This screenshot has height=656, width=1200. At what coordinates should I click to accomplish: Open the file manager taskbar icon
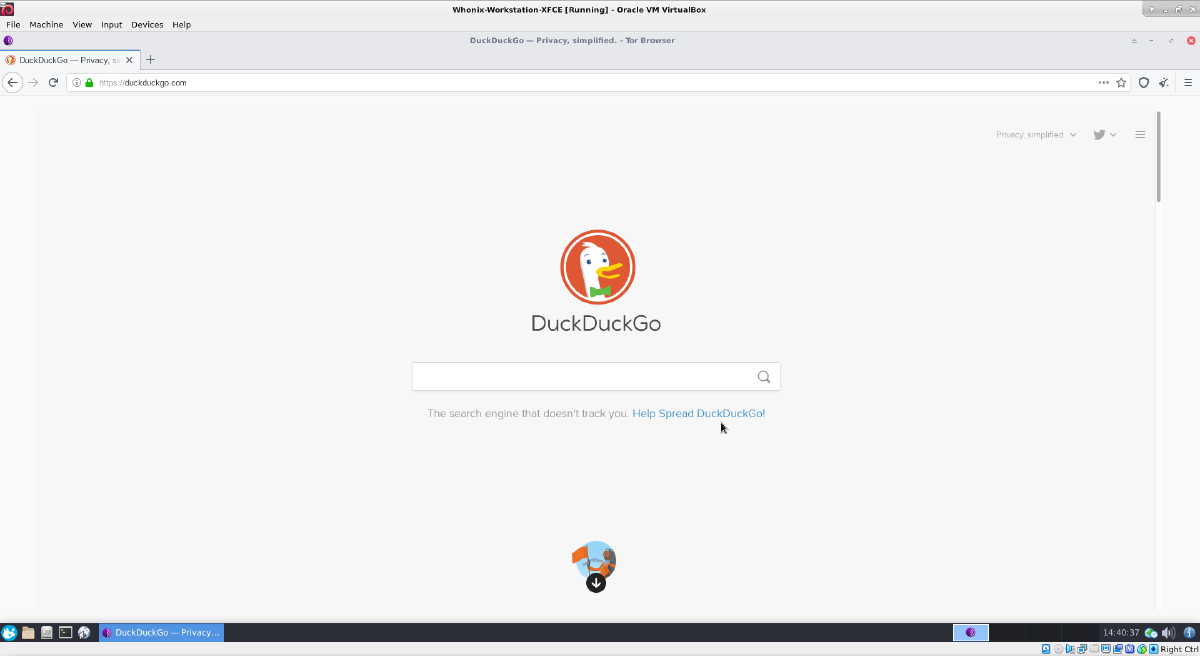28,632
